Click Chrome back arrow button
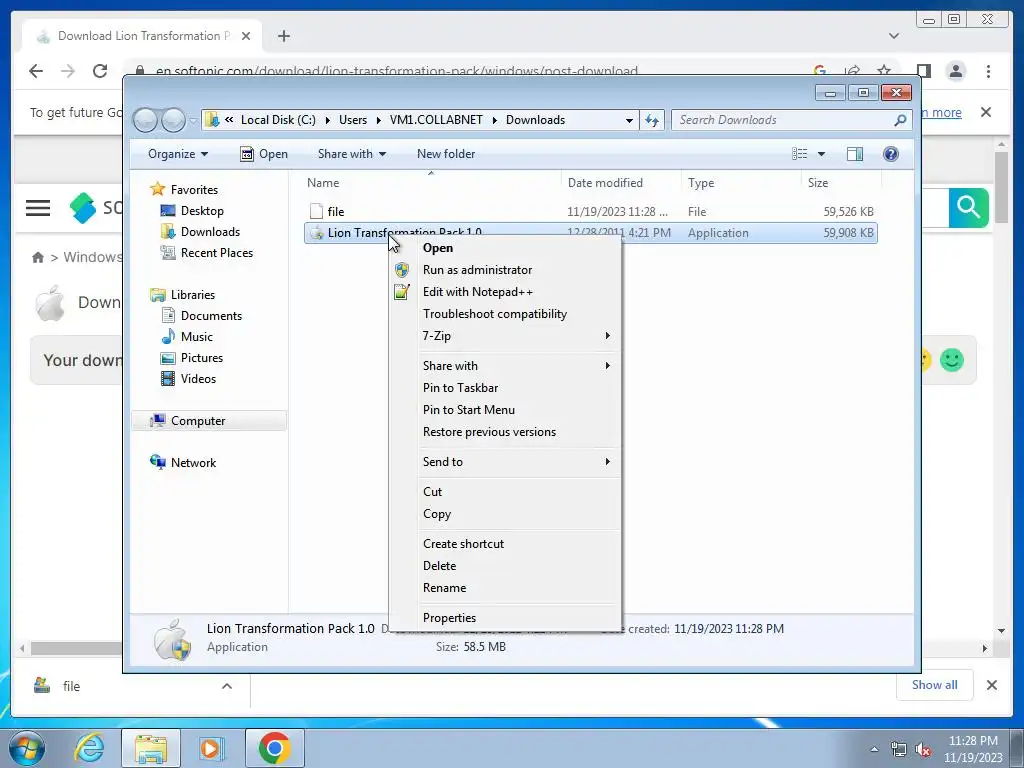 36,71
